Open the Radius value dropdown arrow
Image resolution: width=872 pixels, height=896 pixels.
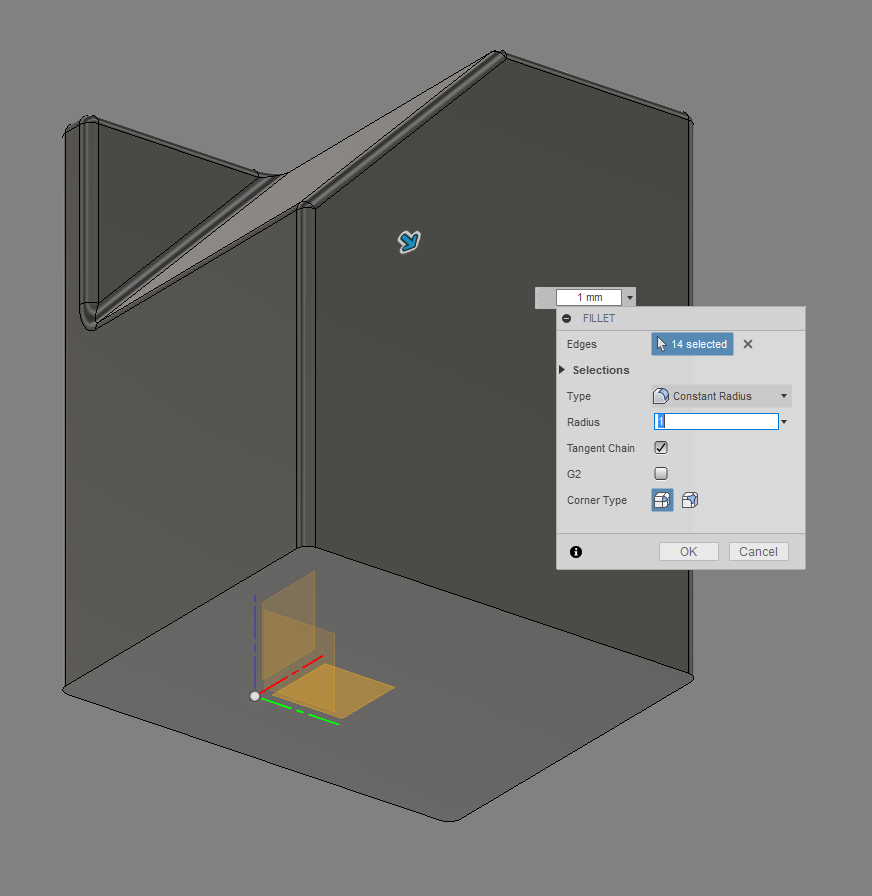tap(784, 421)
